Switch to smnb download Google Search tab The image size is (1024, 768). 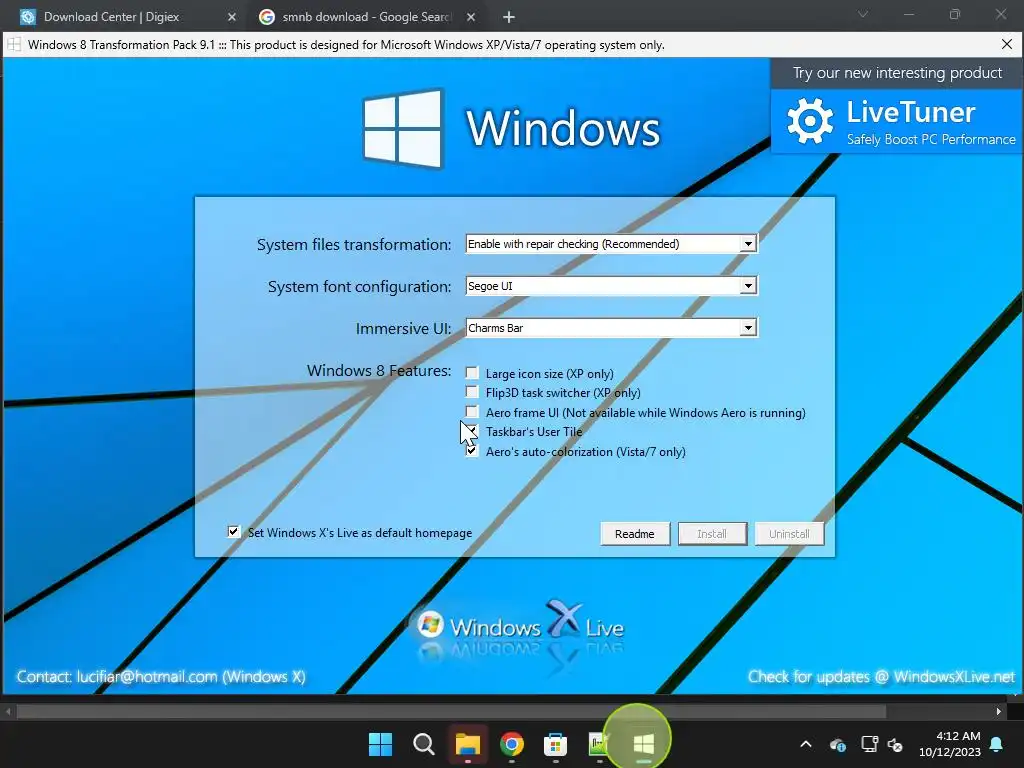tap(368, 17)
